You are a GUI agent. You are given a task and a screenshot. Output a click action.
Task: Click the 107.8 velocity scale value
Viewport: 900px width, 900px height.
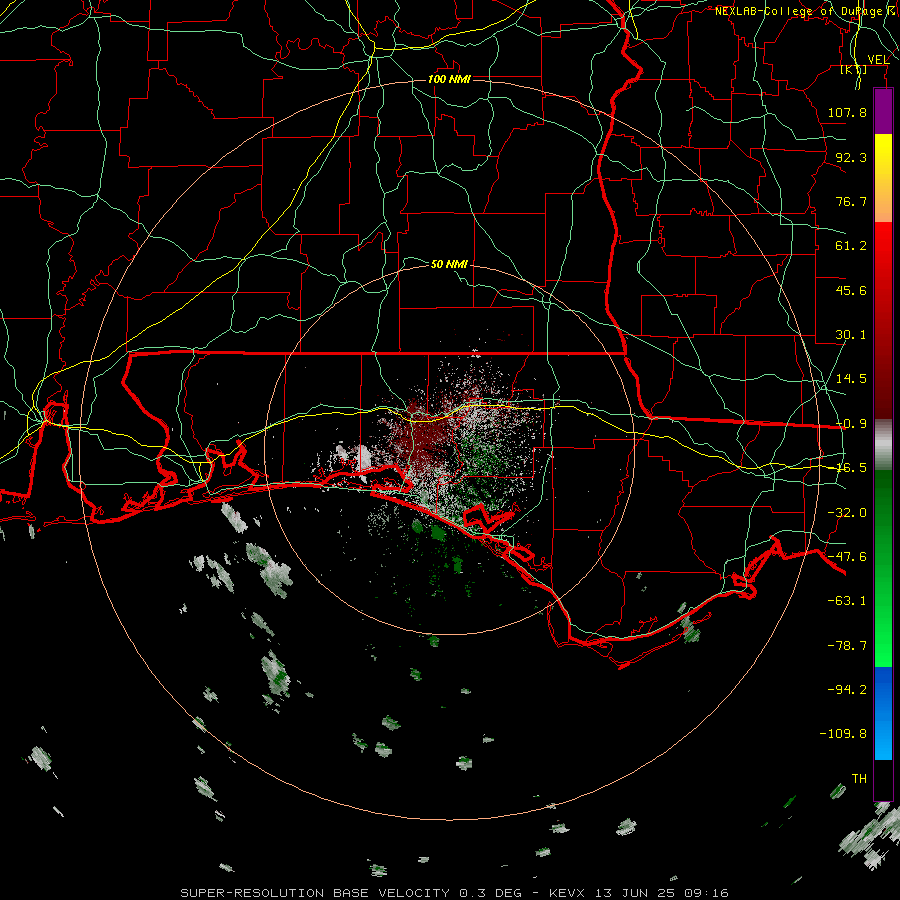coord(847,112)
